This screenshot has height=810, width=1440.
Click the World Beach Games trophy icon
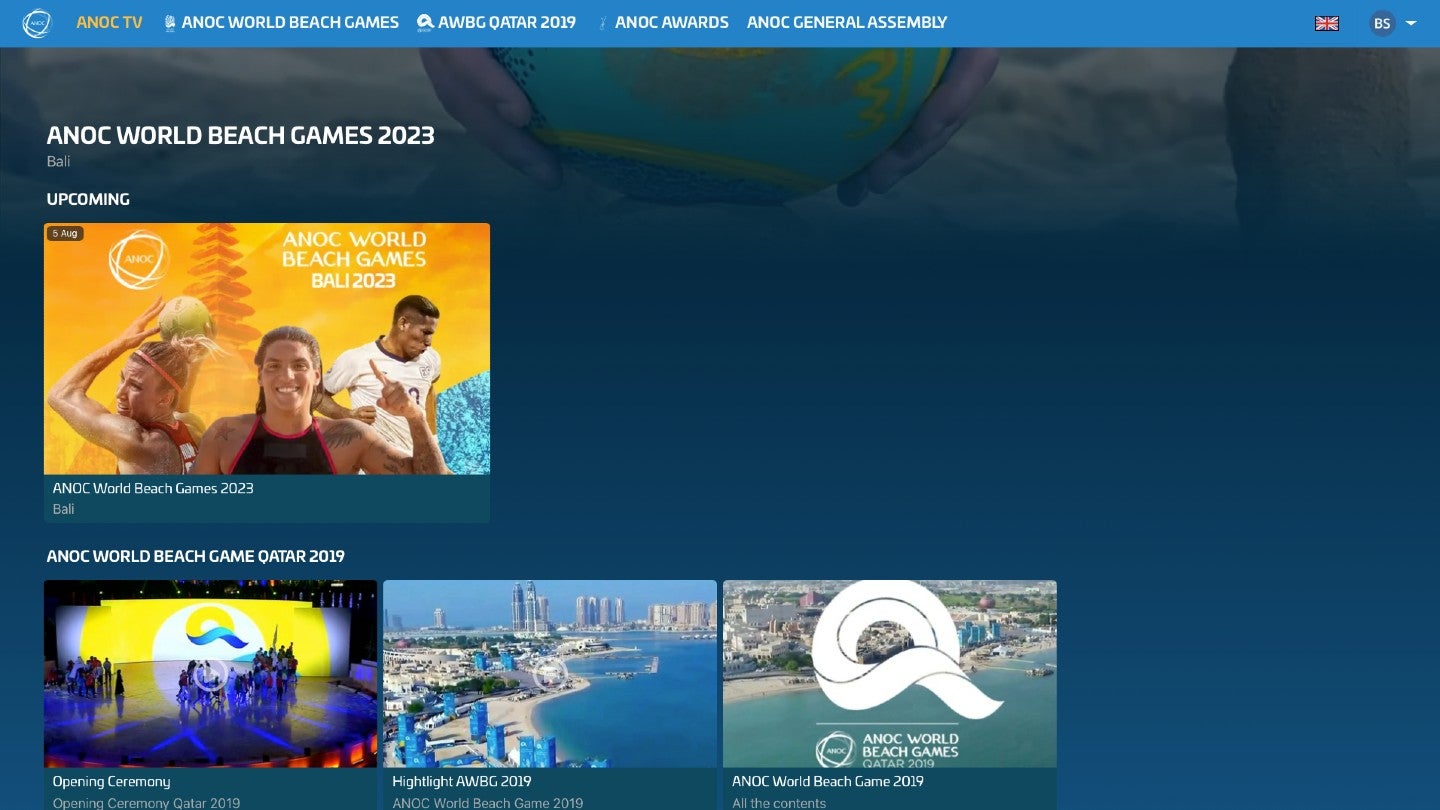pyautogui.click(x=169, y=22)
